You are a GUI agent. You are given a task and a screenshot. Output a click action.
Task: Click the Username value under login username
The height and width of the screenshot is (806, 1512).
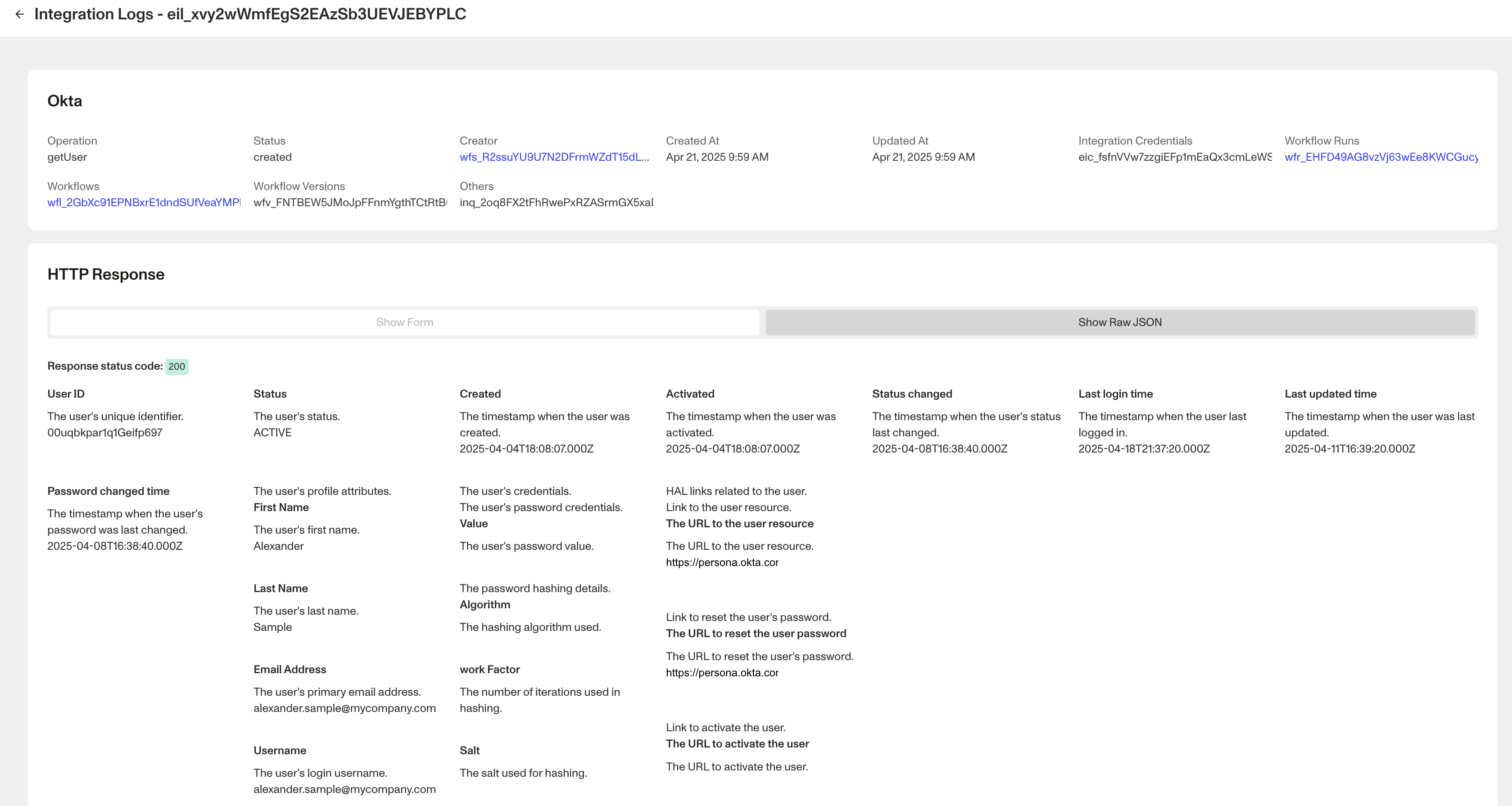tap(344, 789)
